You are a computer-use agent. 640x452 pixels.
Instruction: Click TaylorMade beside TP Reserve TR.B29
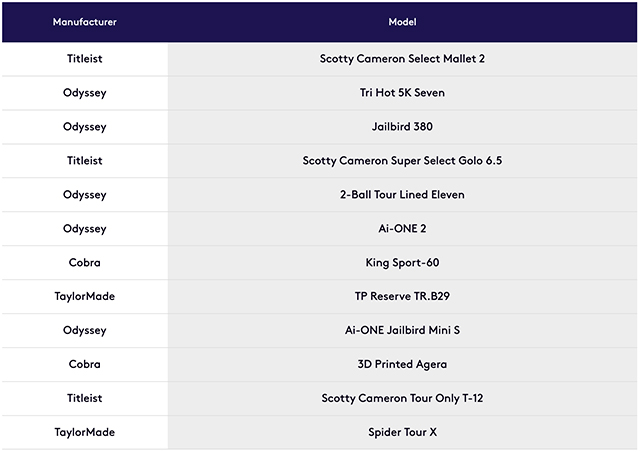coord(84,296)
